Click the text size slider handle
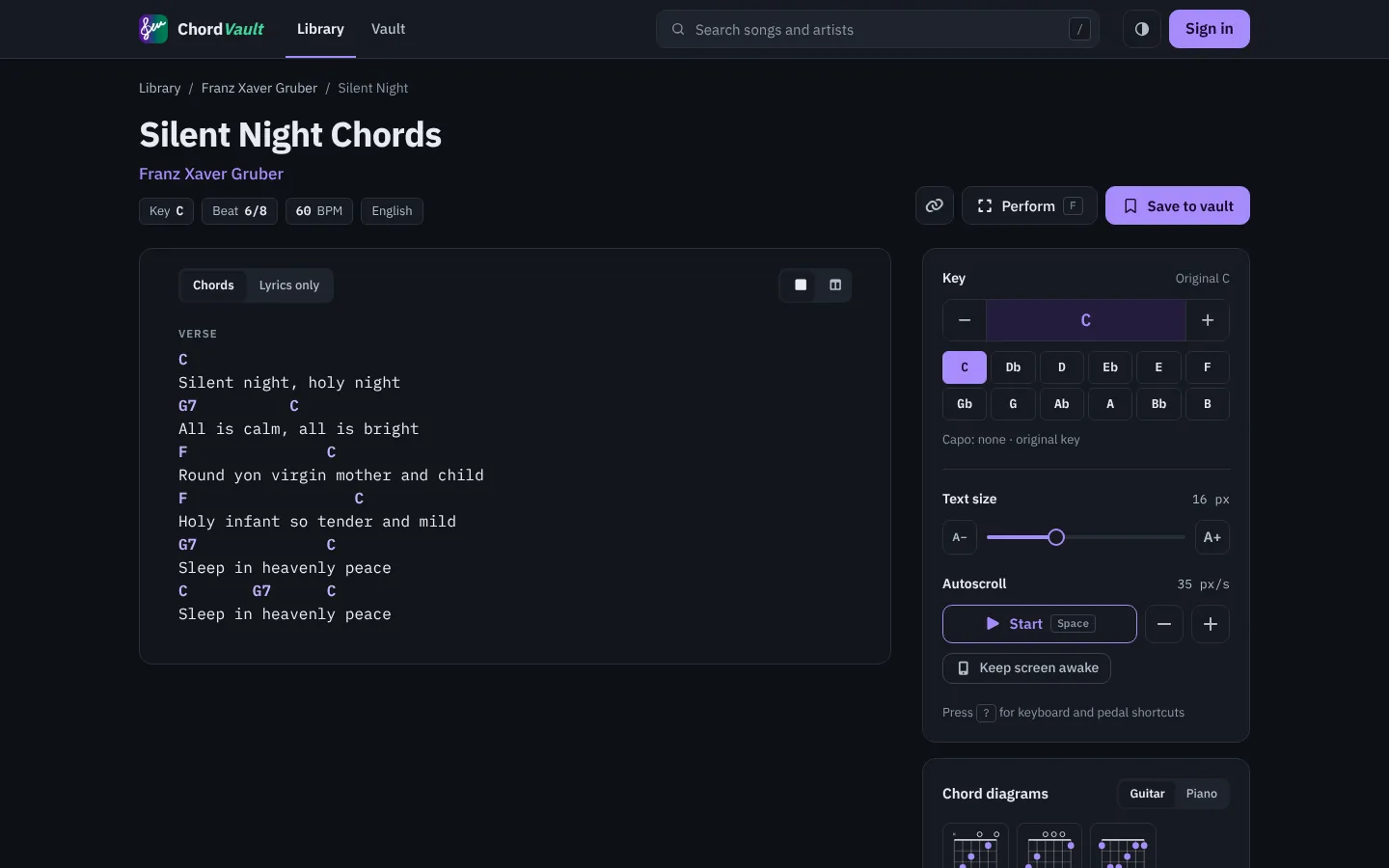Image resolution: width=1389 pixels, height=868 pixels. [x=1056, y=537]
